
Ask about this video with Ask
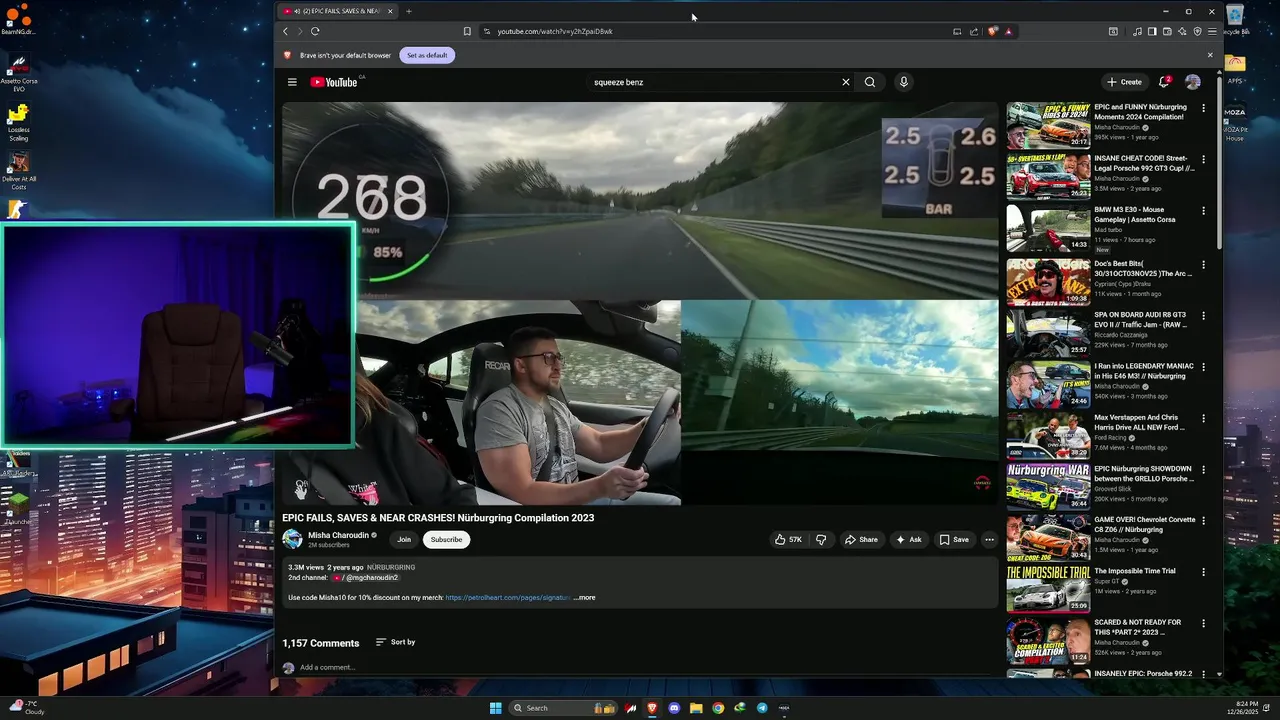coord(908,539)
